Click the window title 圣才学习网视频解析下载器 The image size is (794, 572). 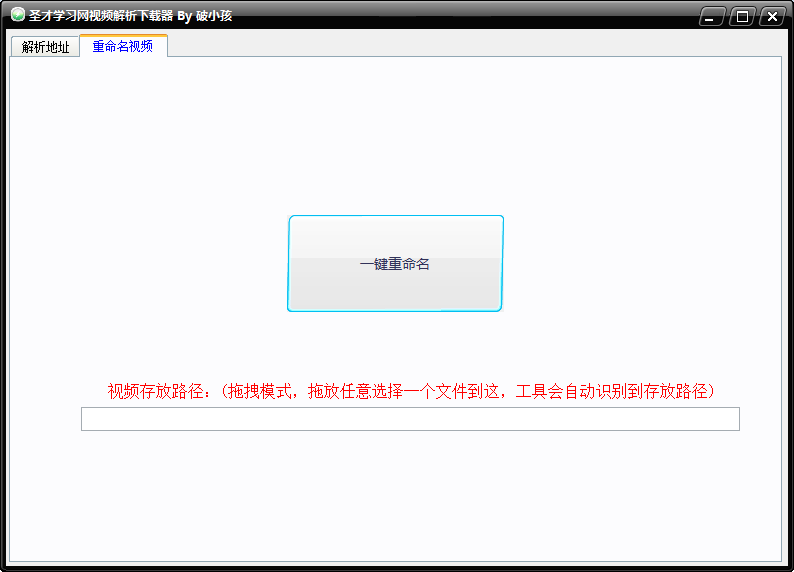coord(101,16)
